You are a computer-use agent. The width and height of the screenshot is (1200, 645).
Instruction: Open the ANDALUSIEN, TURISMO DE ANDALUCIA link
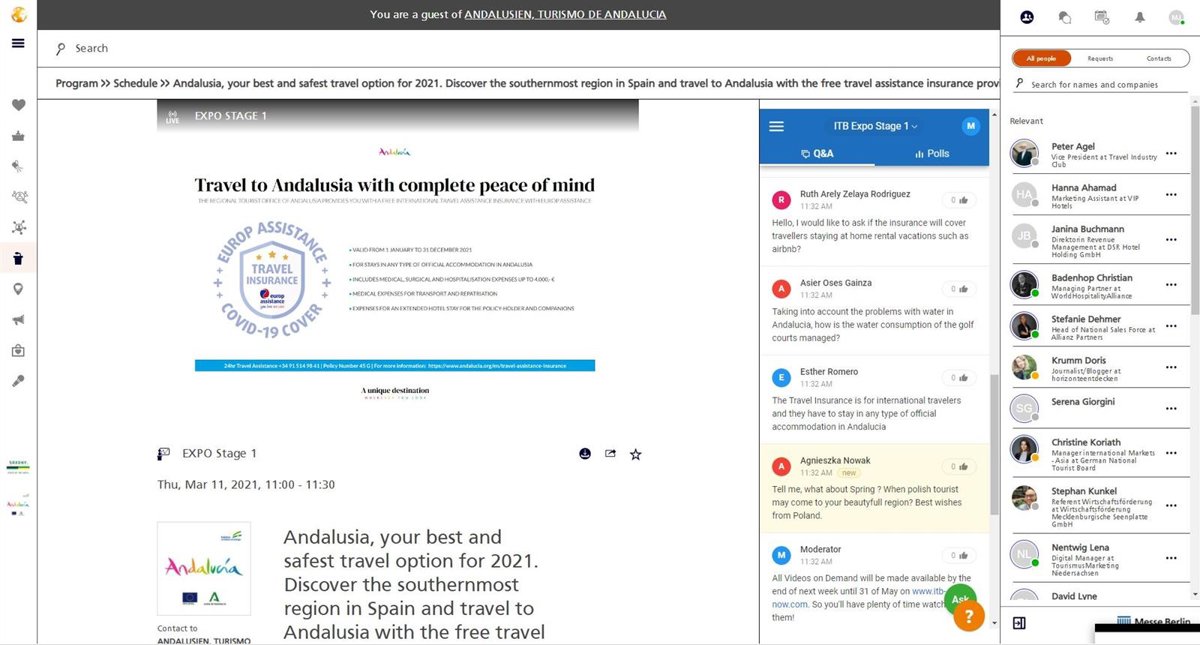(565, 14)
